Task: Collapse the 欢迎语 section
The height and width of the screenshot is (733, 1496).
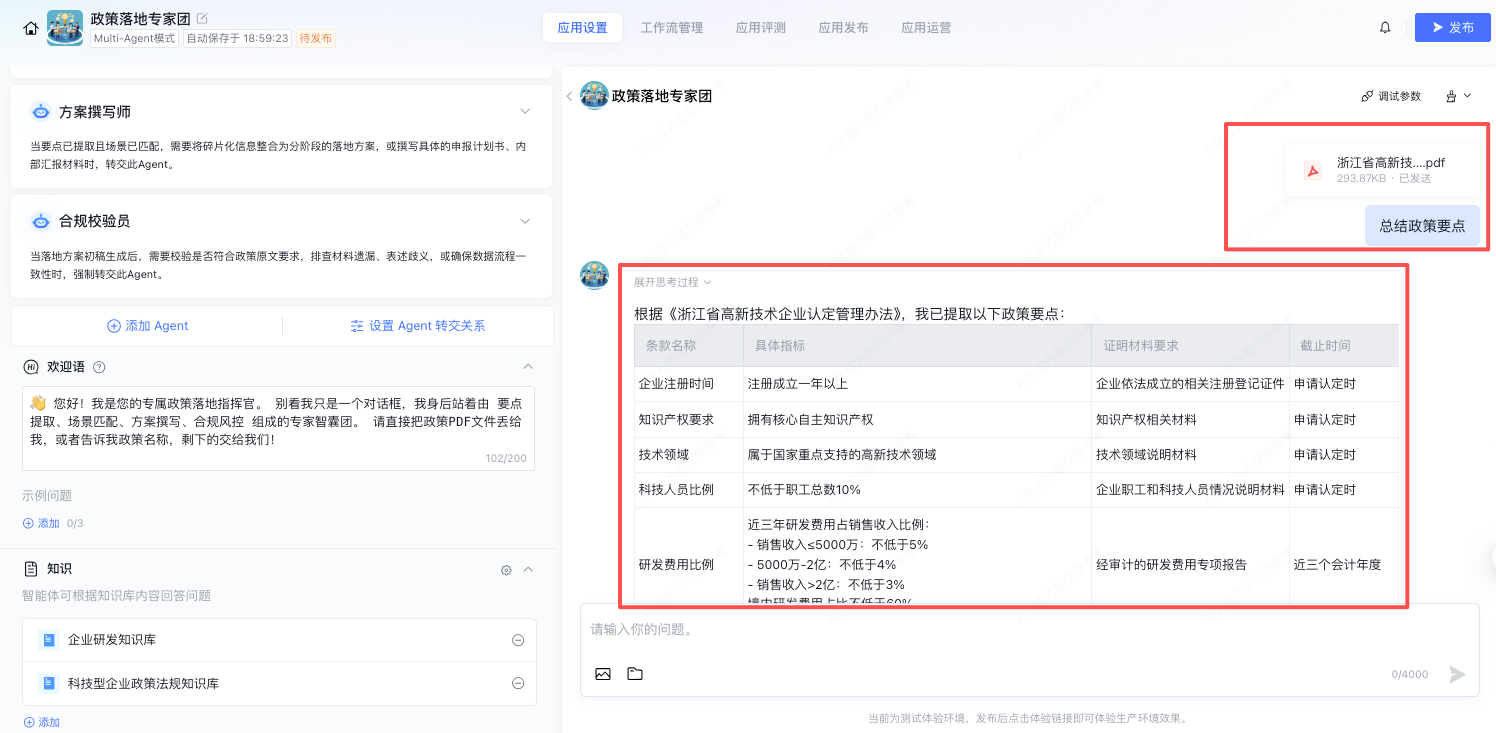Action: [x=529, y=367]
